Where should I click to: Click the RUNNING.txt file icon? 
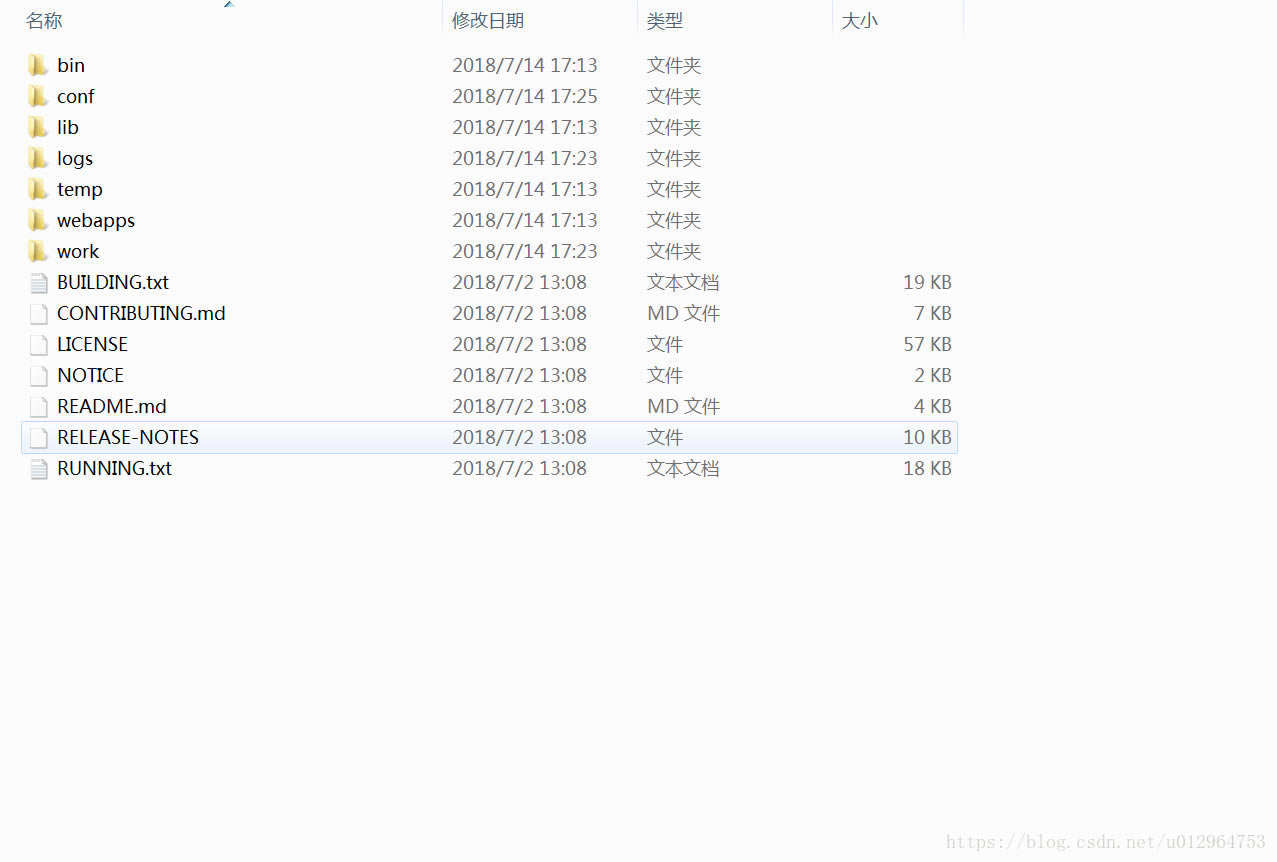coord(39,468)
